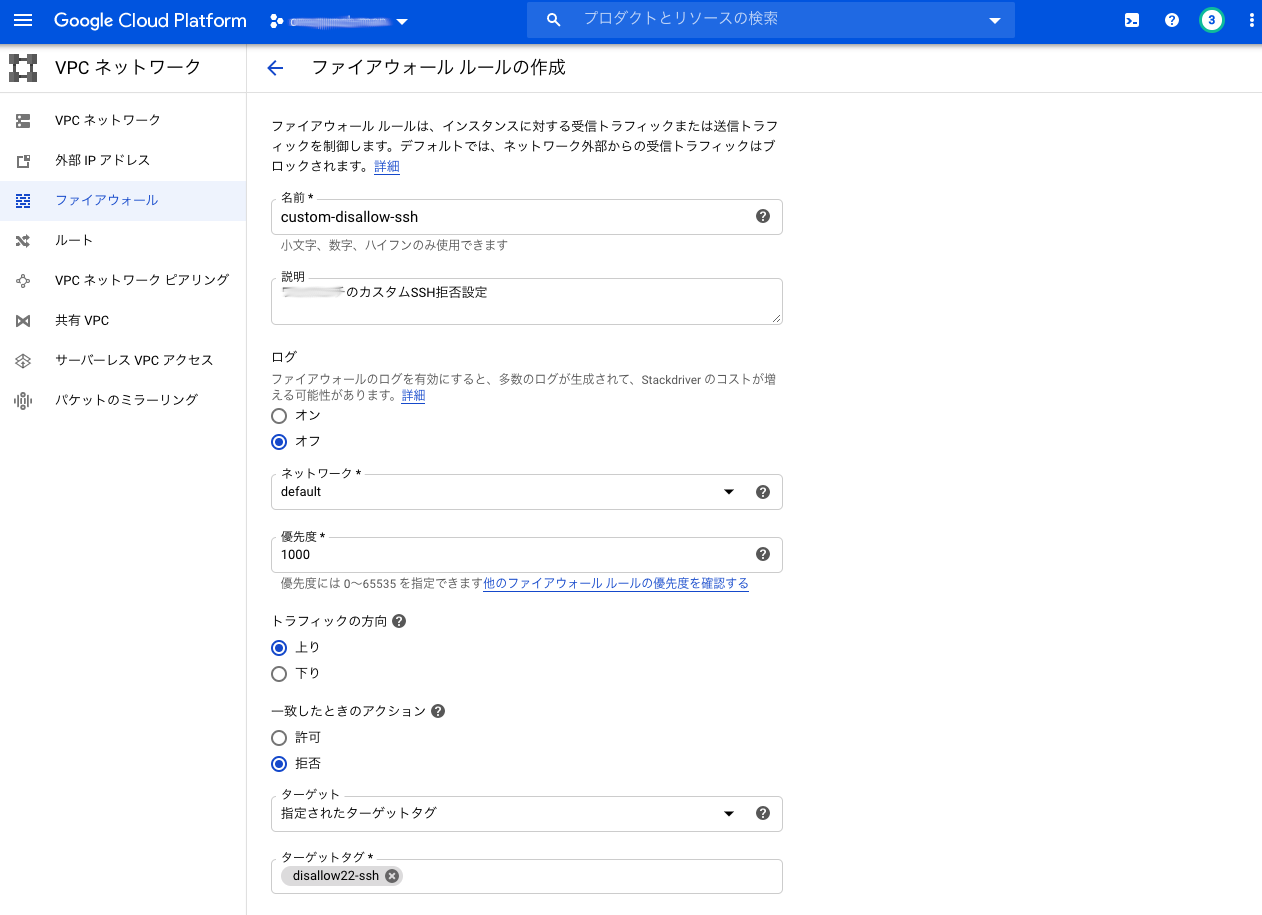
Task: Choose 許可 as the match action
Action: click(x=278, y=738)
